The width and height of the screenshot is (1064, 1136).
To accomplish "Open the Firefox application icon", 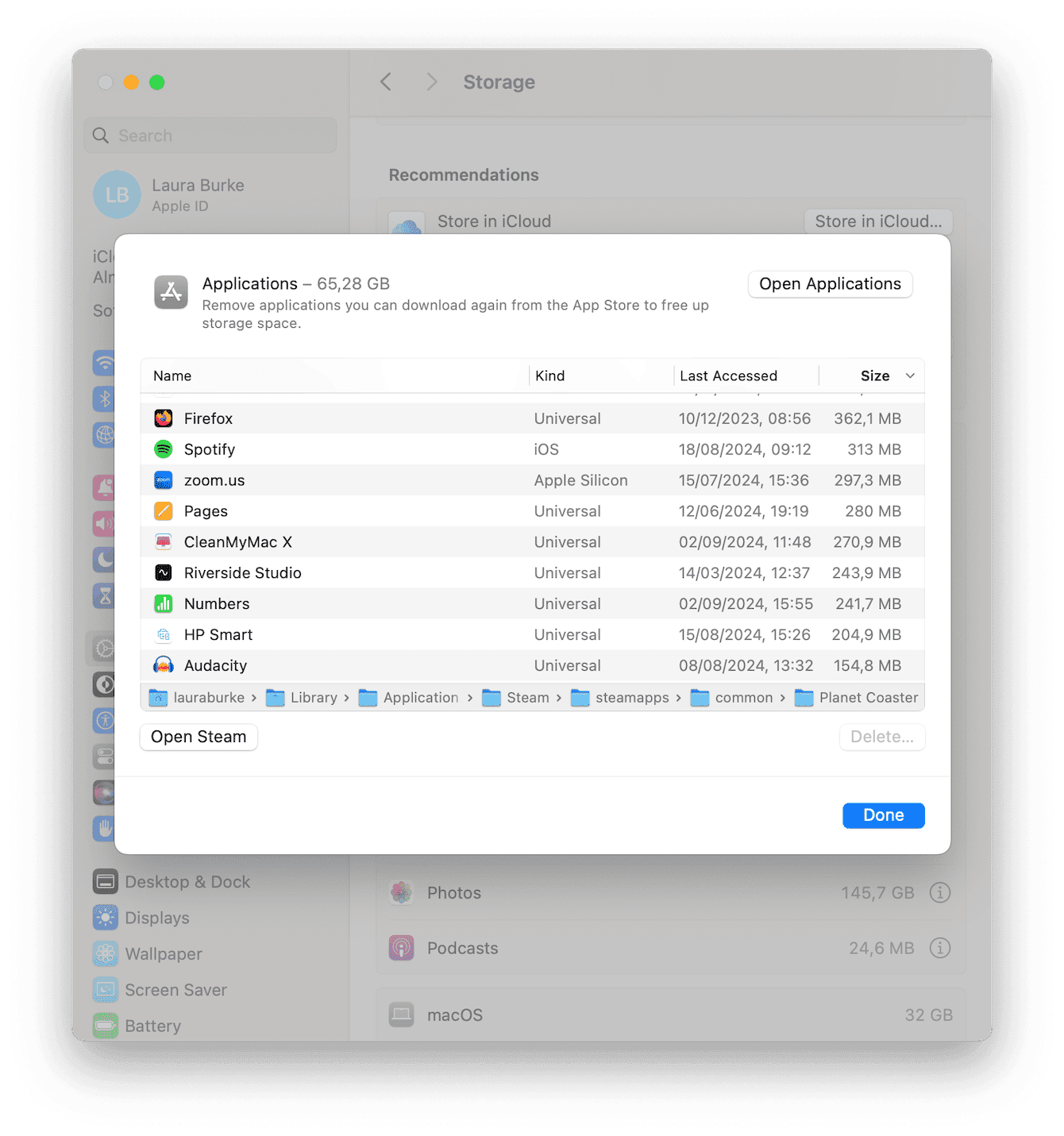I will [163, 418].
